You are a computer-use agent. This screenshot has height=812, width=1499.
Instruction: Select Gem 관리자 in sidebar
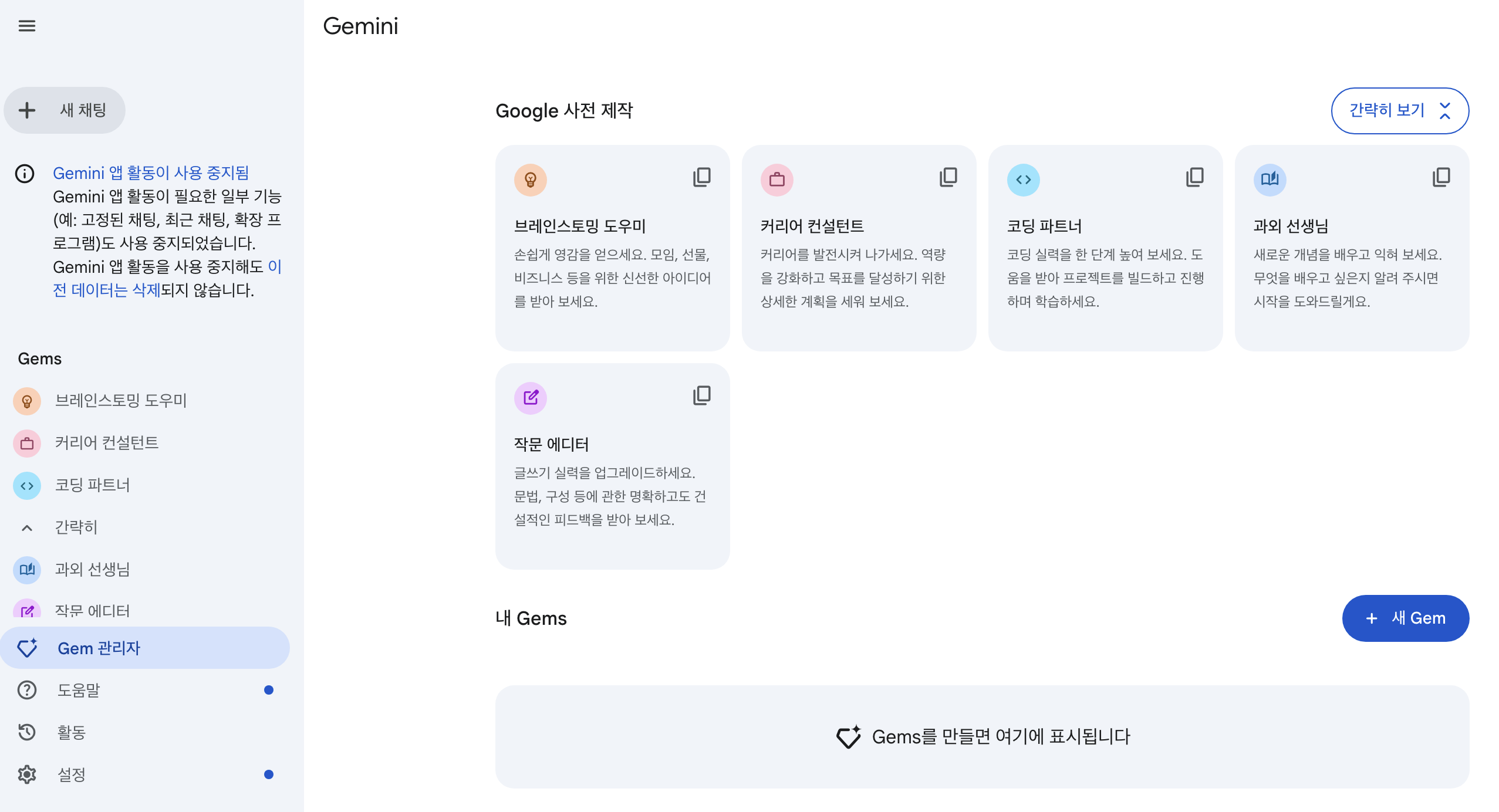coord(99,648)
